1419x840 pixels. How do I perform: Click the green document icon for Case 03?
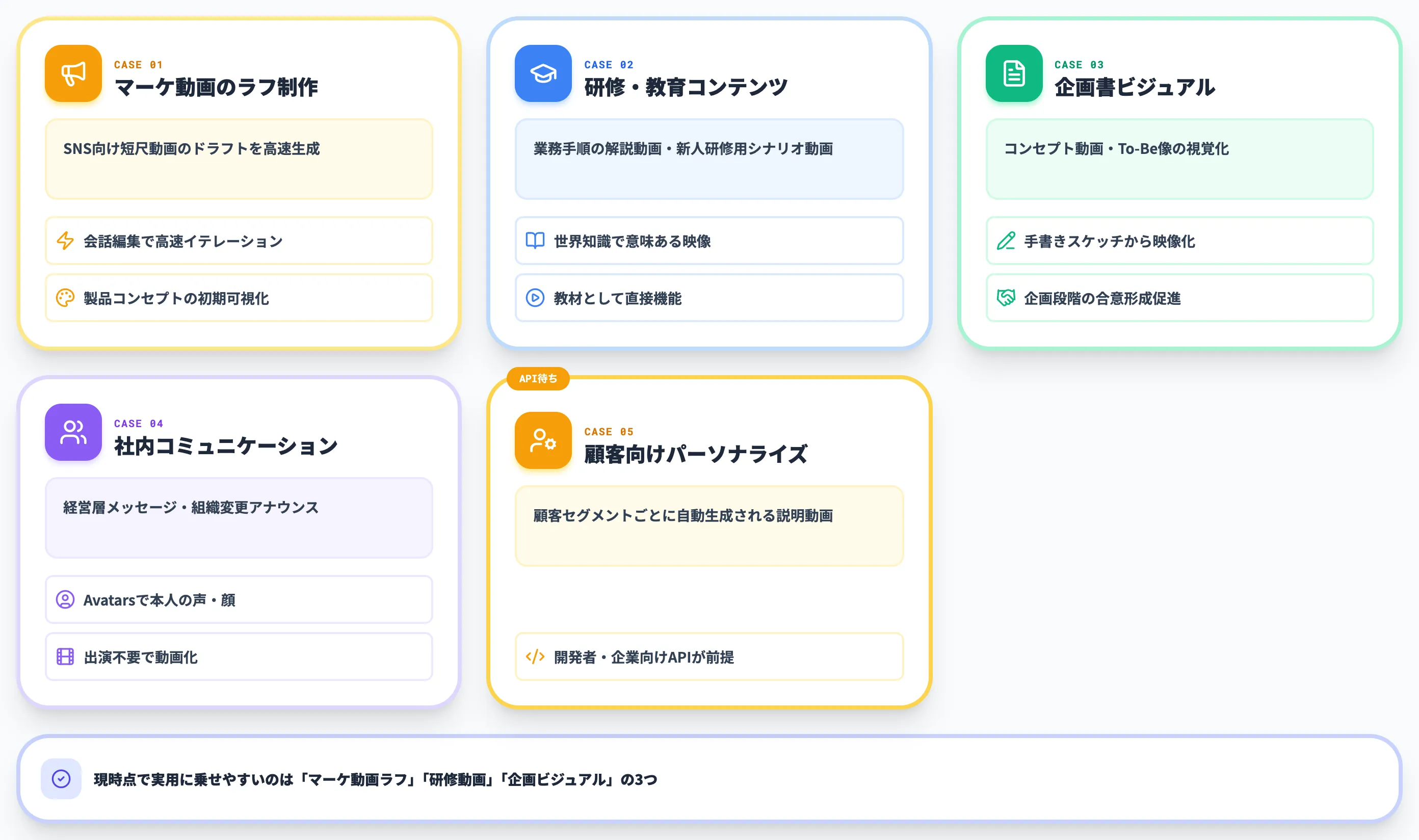pos(1013,73)
